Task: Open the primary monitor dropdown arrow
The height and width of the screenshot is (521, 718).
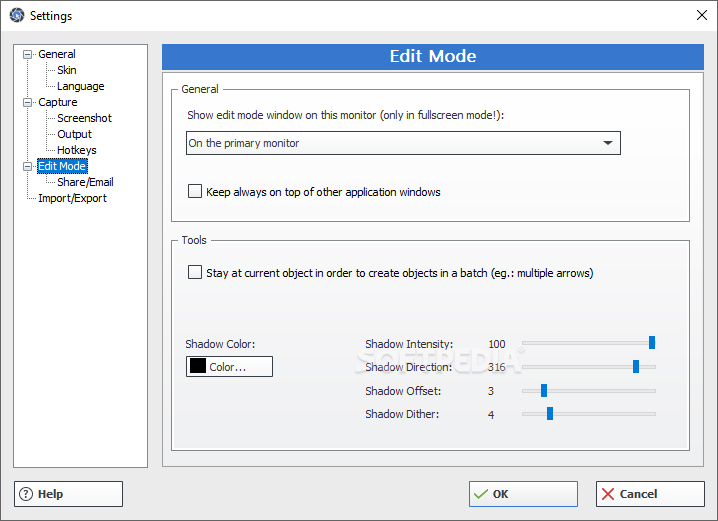Action: (x=608, y=143)
